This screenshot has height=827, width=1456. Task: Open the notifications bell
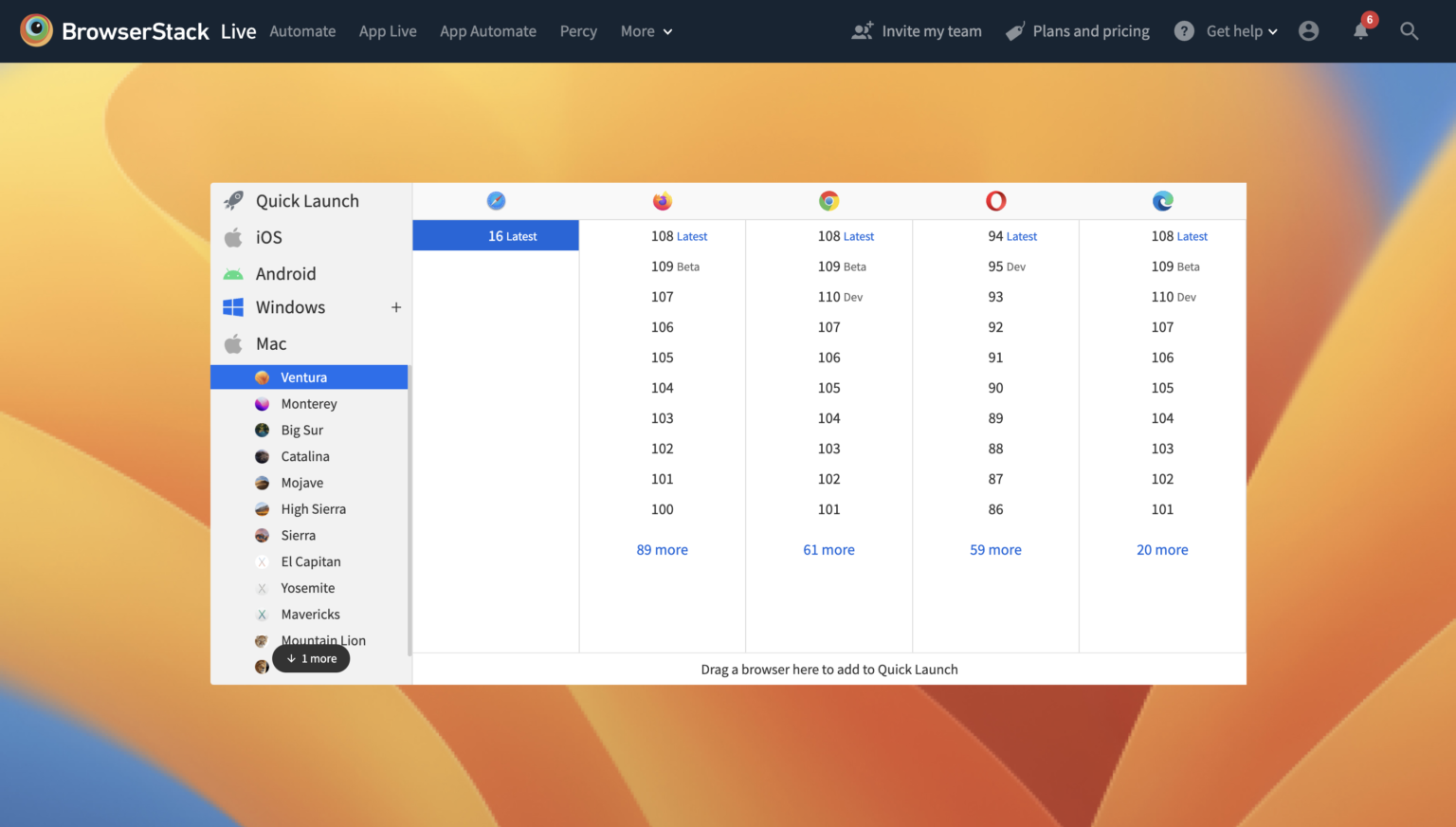[x=1360, y=31]
